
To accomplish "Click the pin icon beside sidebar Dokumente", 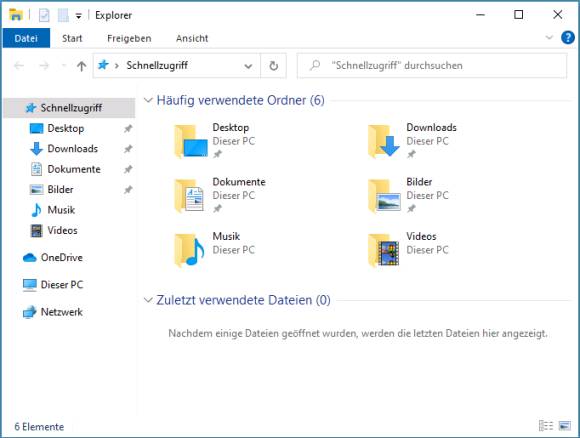I will [x=128, y=169].
